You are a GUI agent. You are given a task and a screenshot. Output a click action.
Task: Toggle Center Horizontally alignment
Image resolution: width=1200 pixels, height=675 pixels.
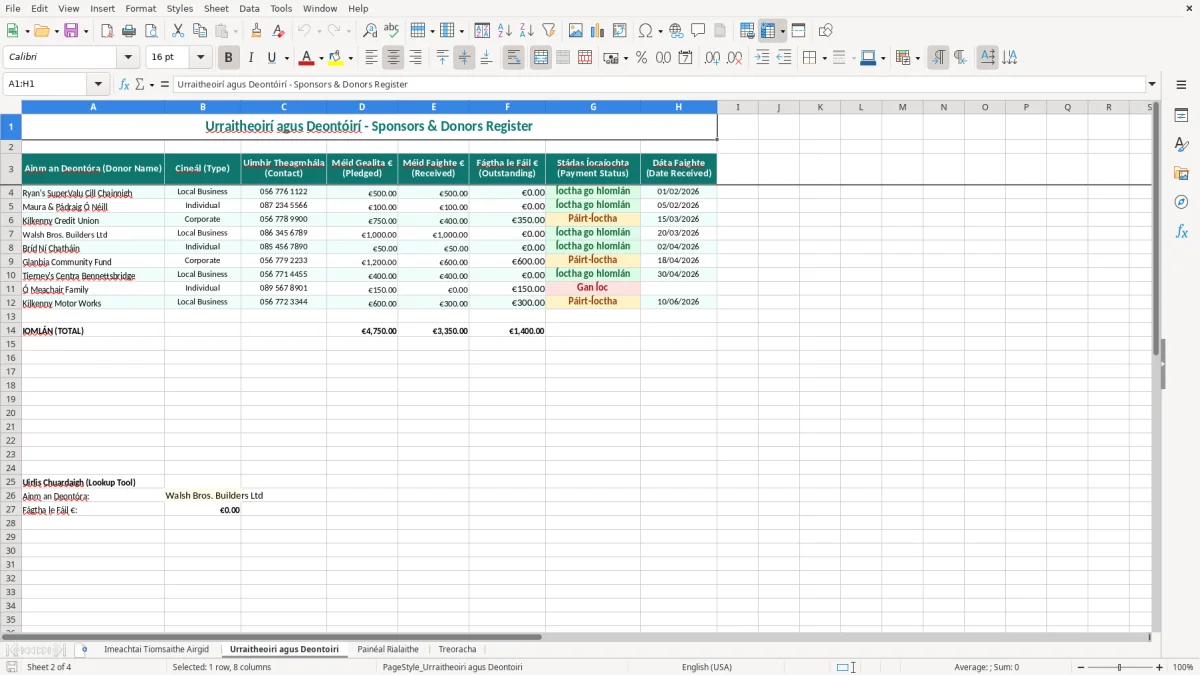point(394,58)
